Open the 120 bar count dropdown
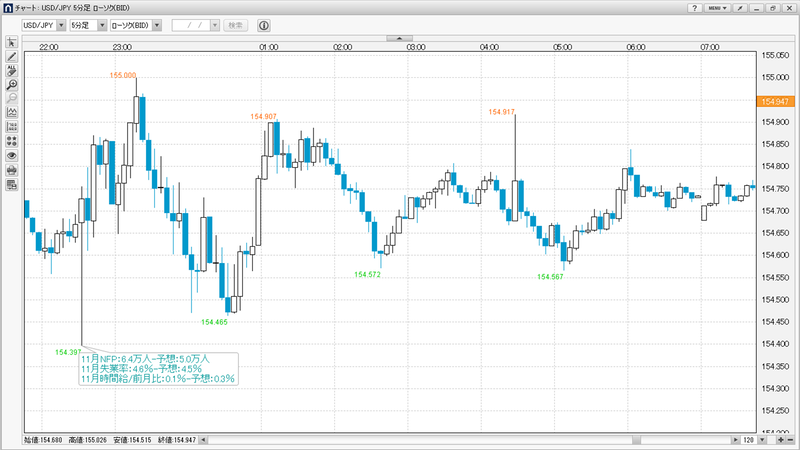 762,440
